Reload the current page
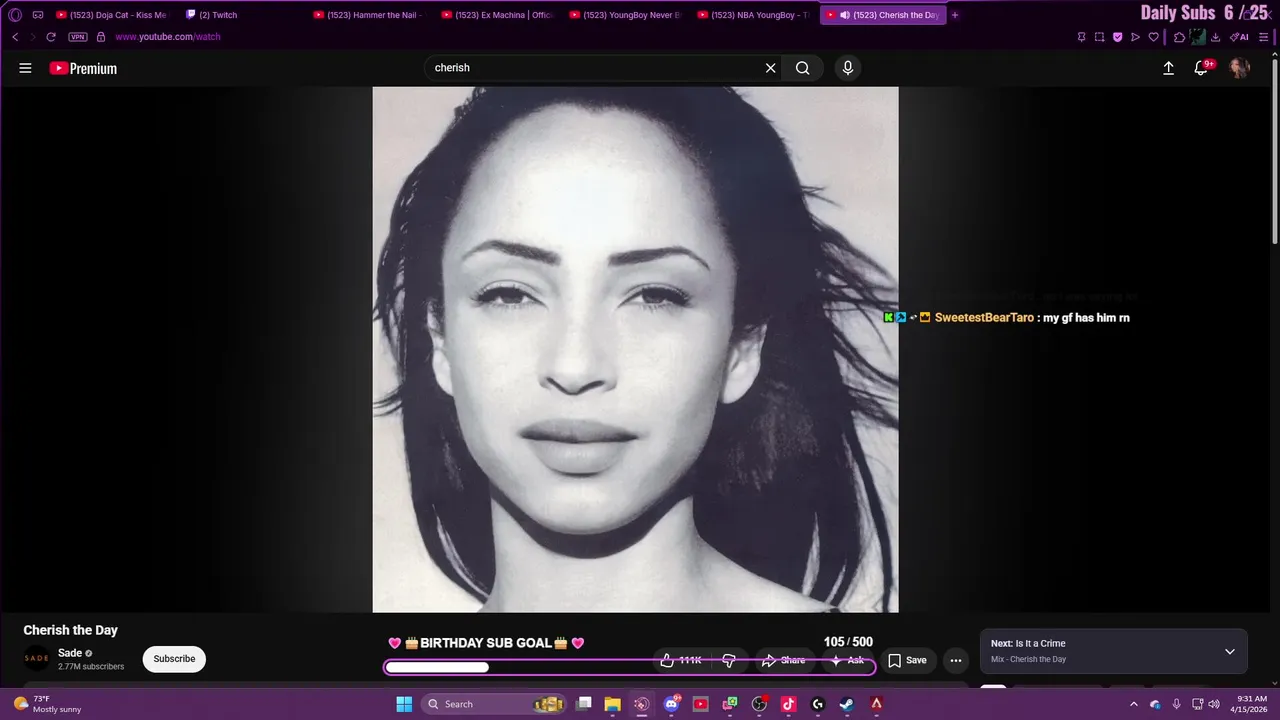The image size is (1280, 720). (51, 37)
